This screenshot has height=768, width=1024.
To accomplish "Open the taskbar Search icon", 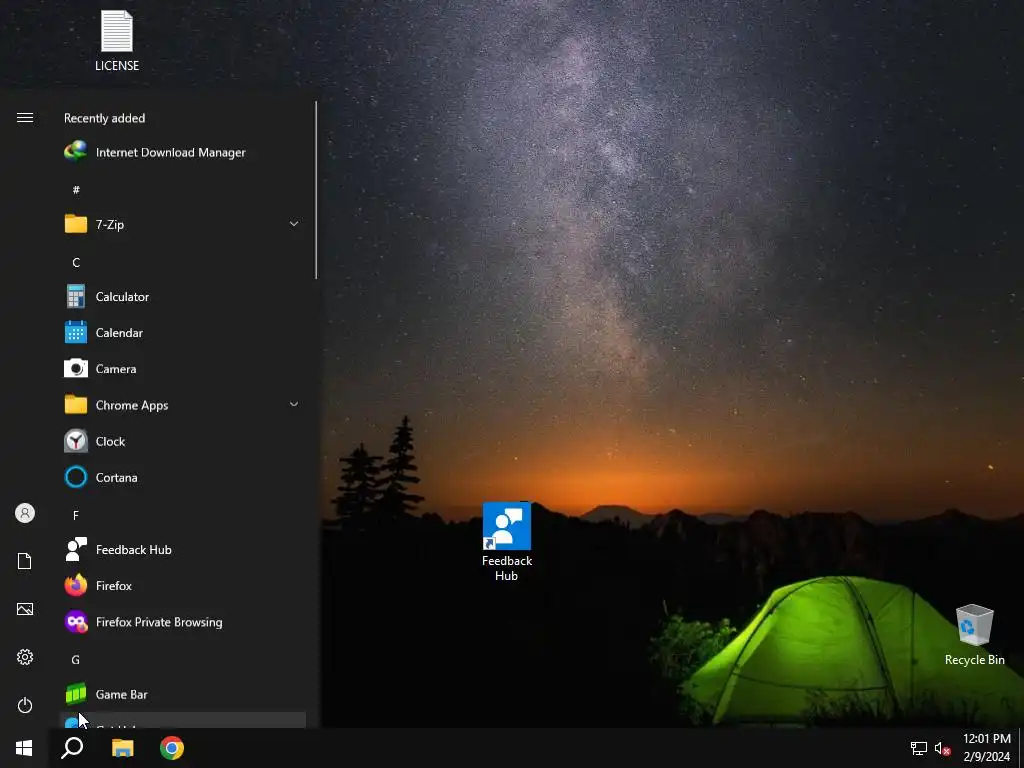I will tap(72, 748).
